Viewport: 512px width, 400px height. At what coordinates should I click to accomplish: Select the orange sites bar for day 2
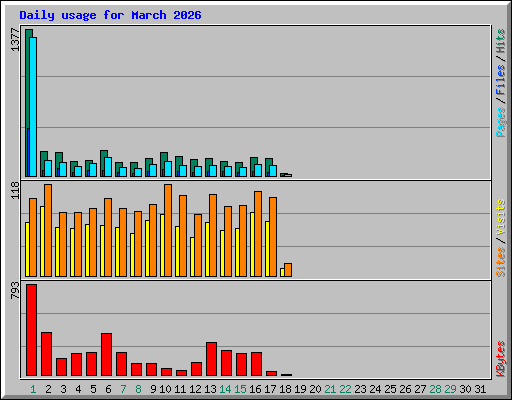coord(48,230)
